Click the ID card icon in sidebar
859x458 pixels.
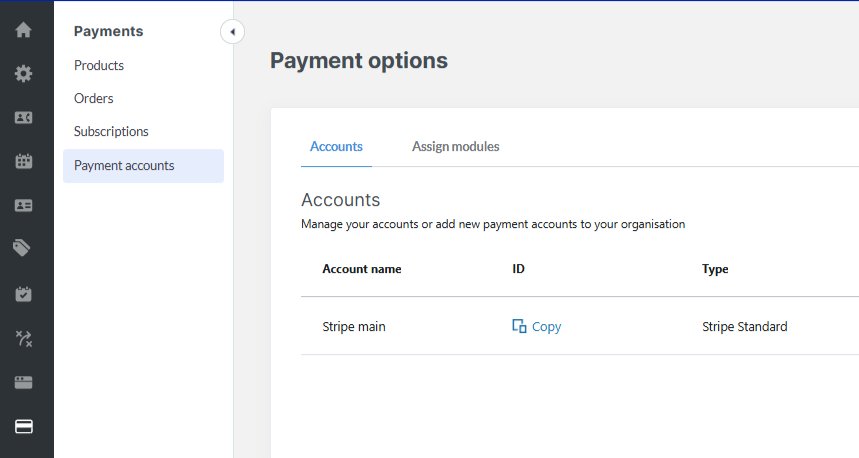click(23, 205)
